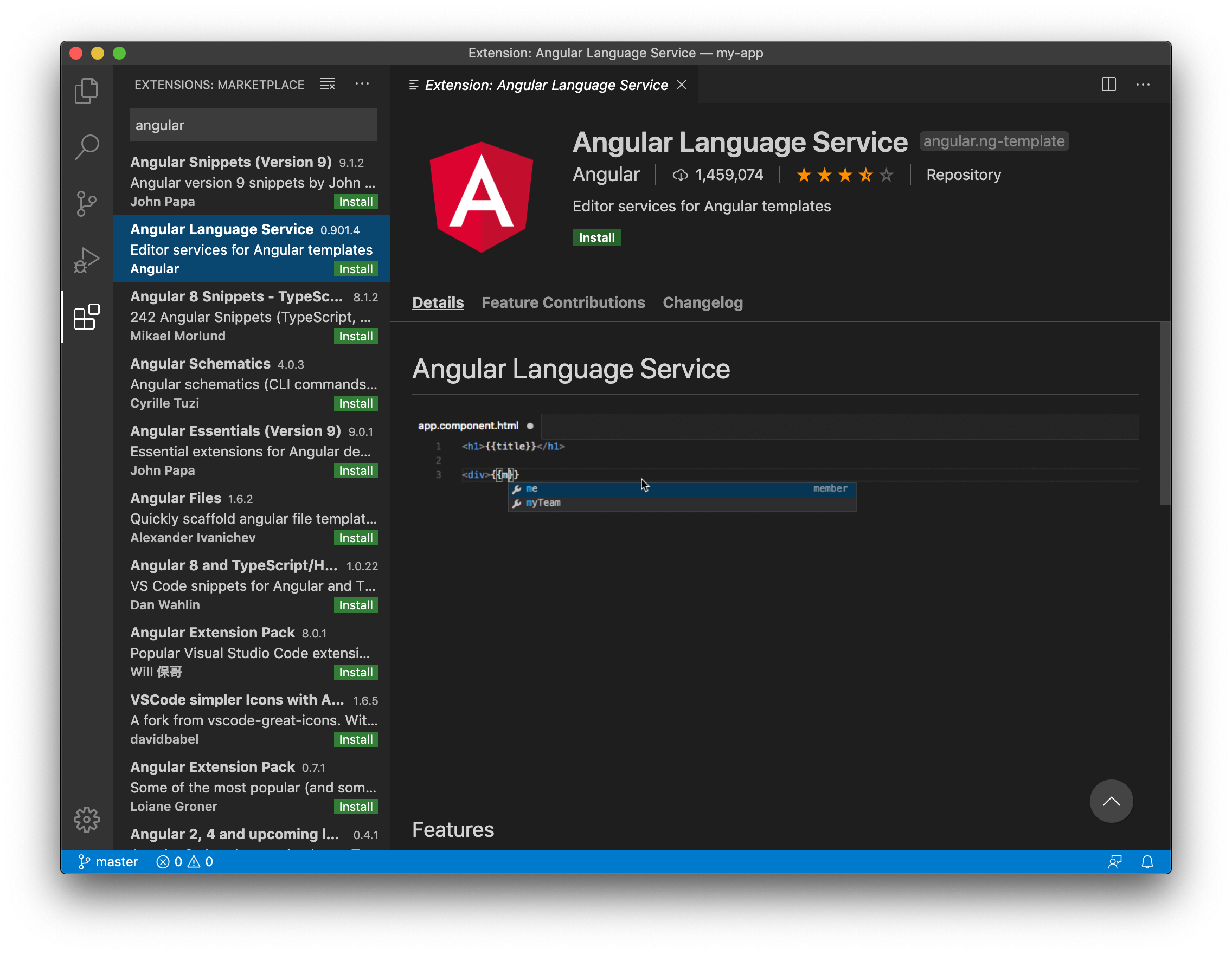Screen dimensions: 1232x954
Task: Select Angular Files list item
Action: coord(252,517)
